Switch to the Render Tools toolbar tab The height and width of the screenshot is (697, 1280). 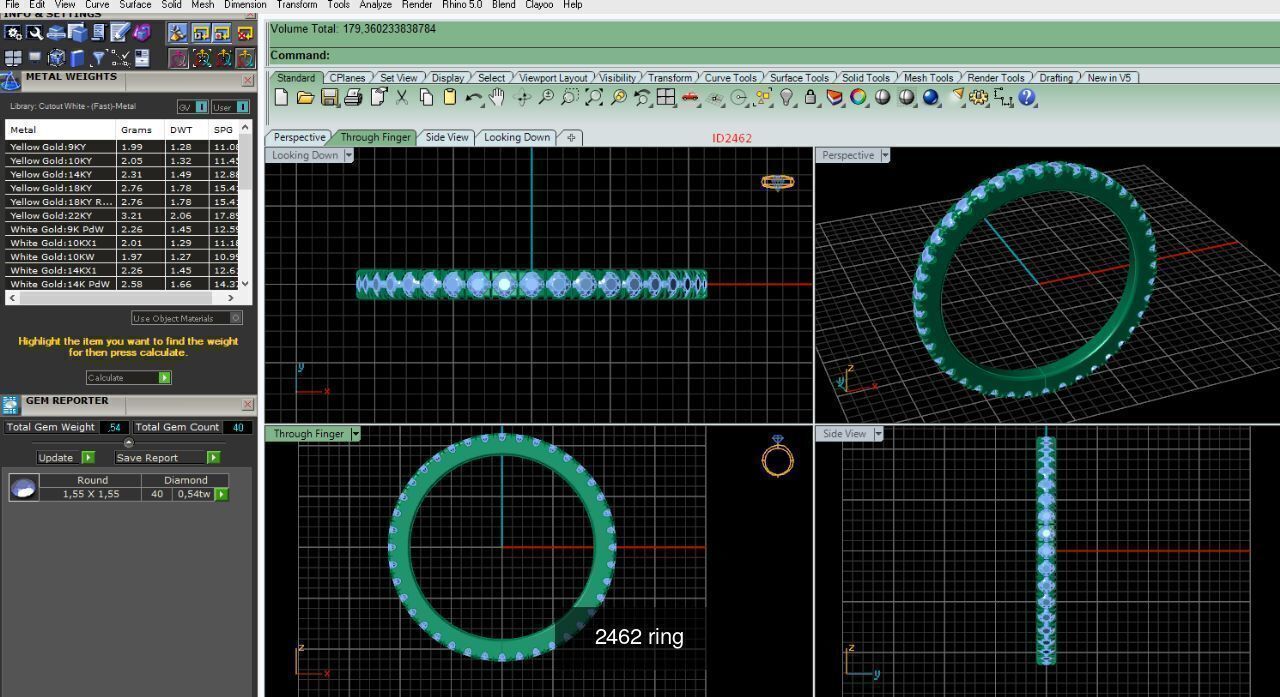995,78
